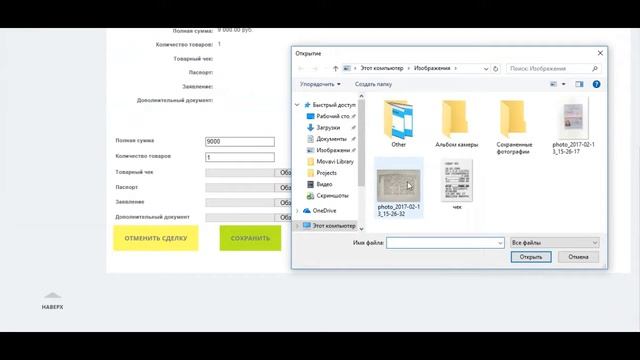The width and height of the screenshot is (640, 360).
Task: Click the Количество товаров input field
Action: (240, 157)
